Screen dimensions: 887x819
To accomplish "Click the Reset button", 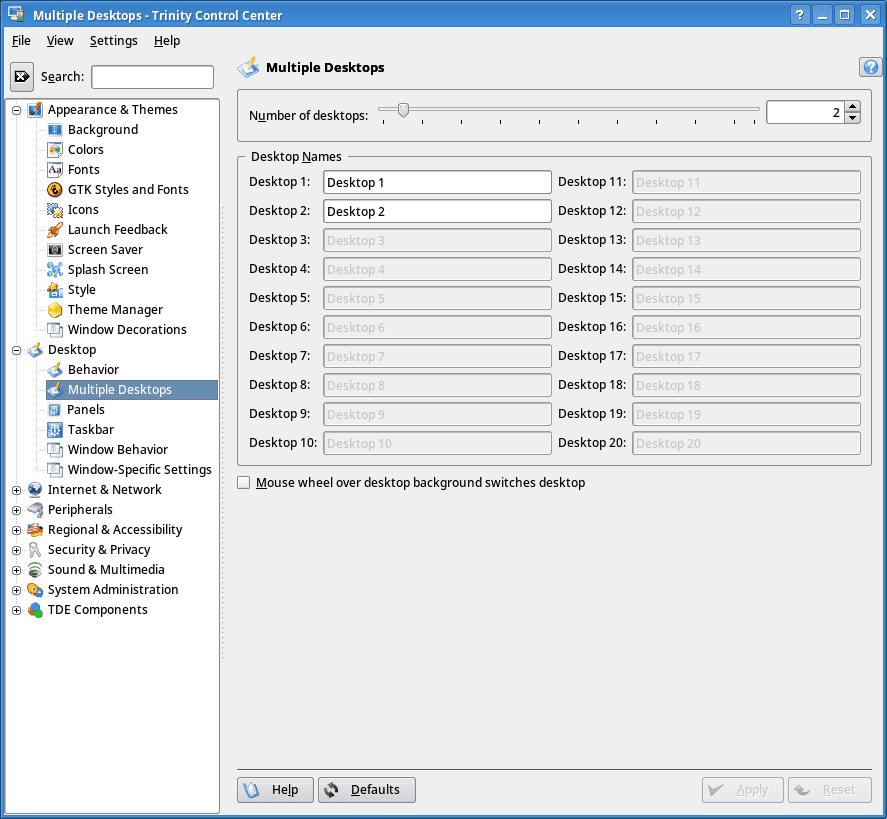I will pos(830,790).
